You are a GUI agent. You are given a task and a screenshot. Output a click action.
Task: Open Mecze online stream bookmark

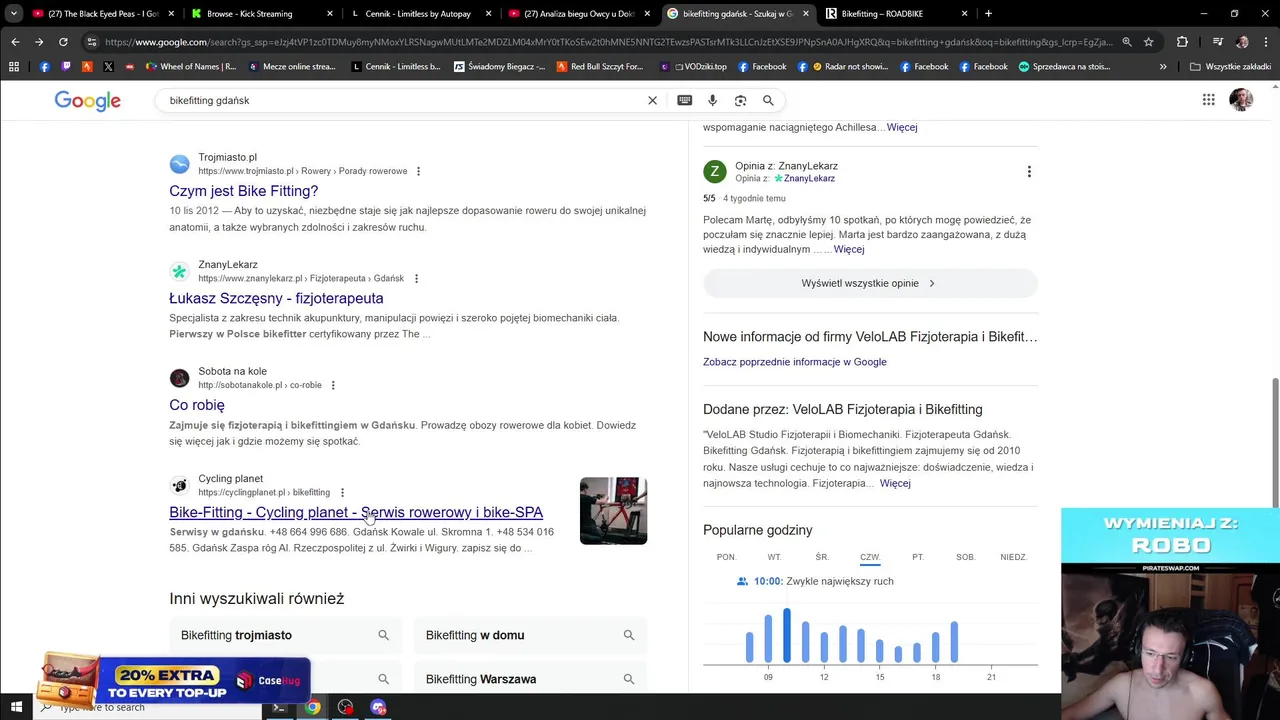[292, 67]
